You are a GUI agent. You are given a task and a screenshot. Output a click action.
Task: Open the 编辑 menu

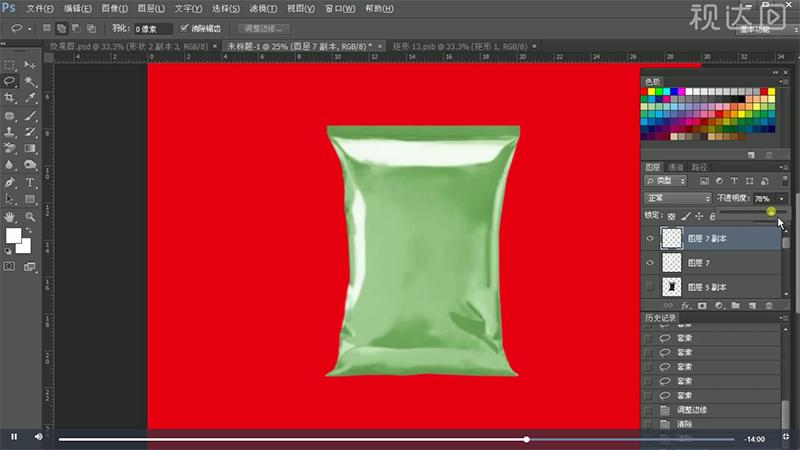tap(78, 9)
